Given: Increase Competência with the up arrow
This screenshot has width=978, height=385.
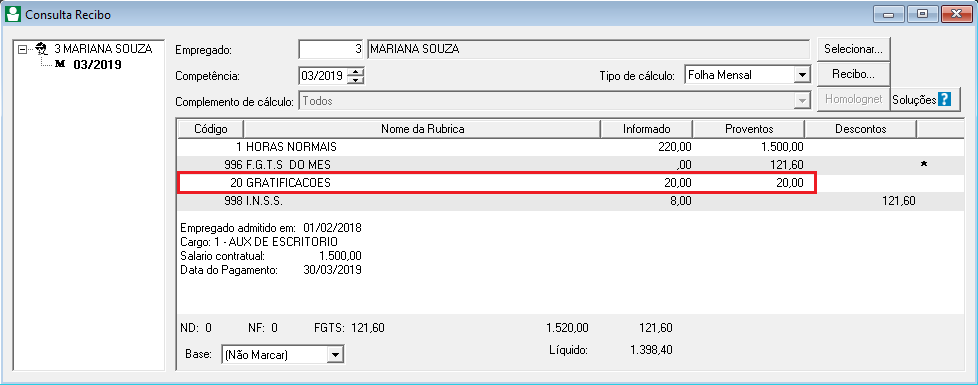Looking at the screenshot, I should [x=356, y=72].
